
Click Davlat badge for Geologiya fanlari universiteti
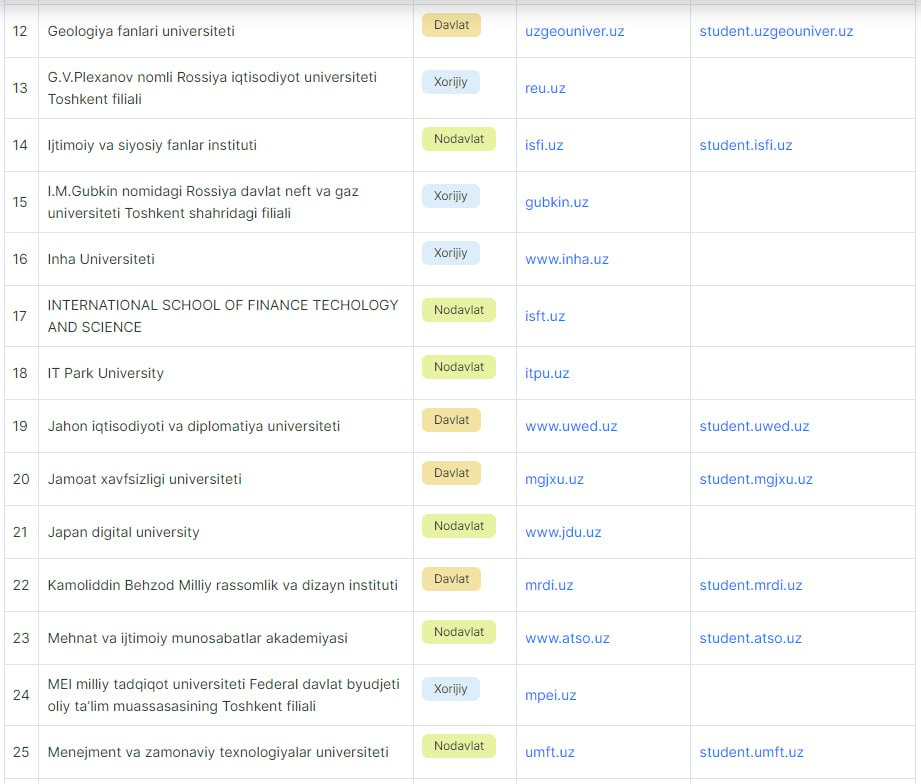451,25
